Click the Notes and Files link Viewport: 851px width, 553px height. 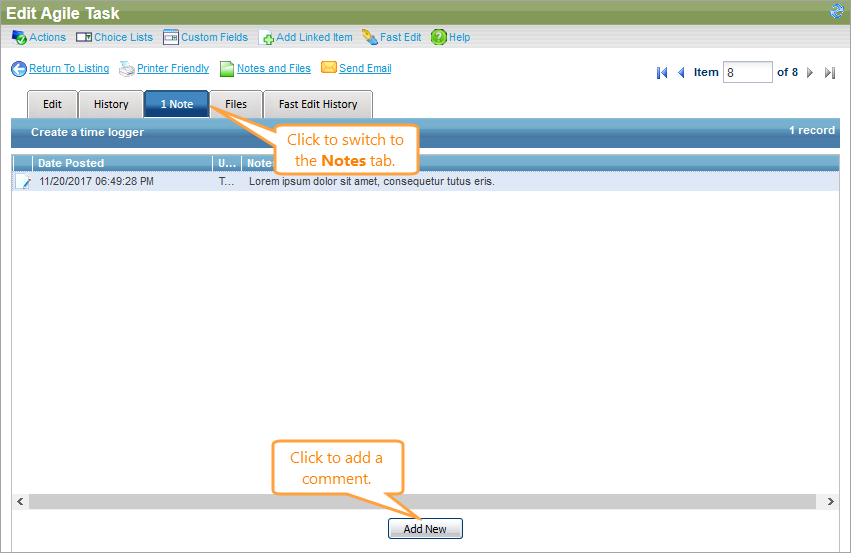(x=274, y=68)
